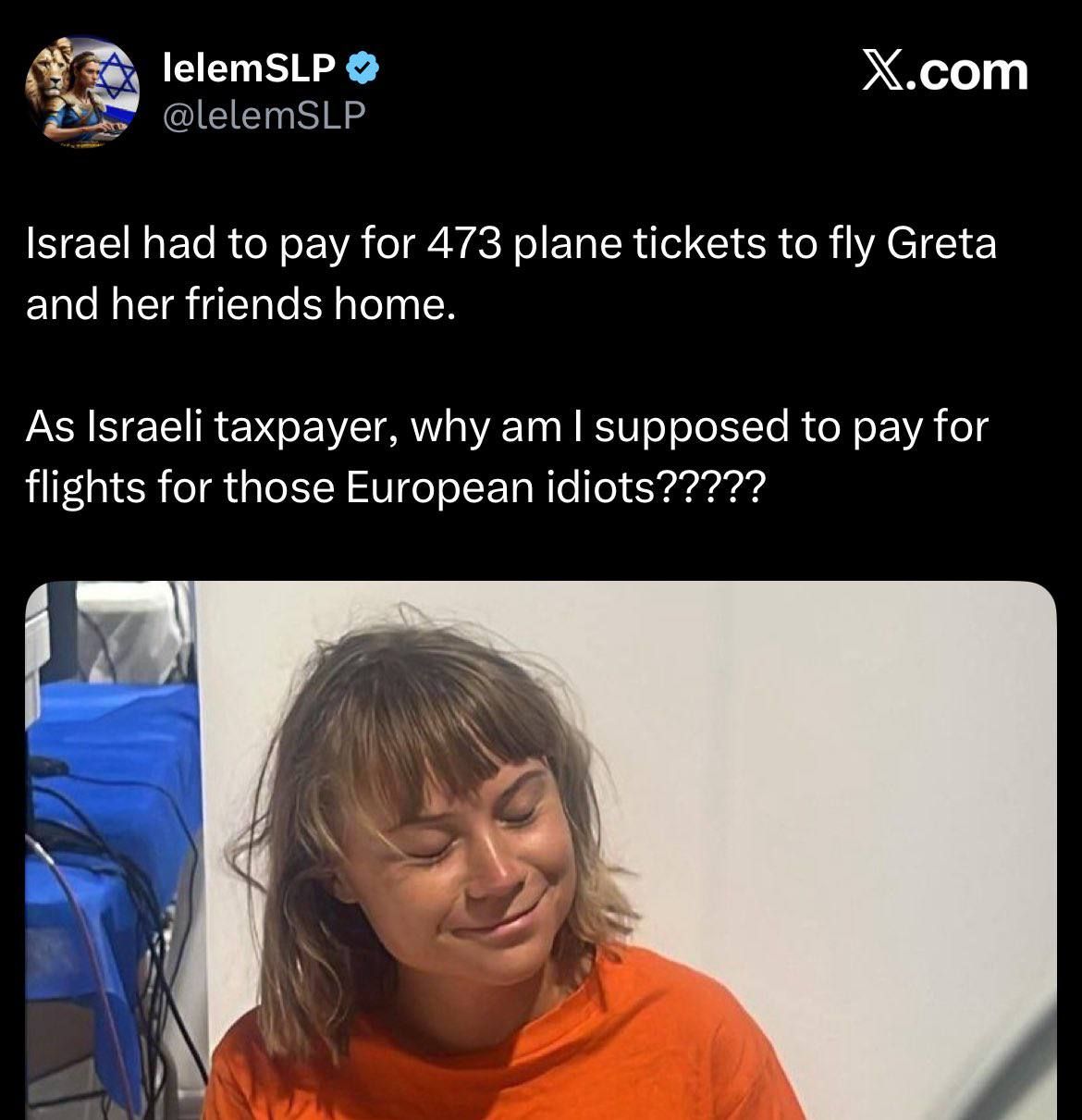Image resolution: width=1082 pixels, height=1120 pixels.
Task: Open the lelemSLP display name link
Action: (x=247, y=68)
